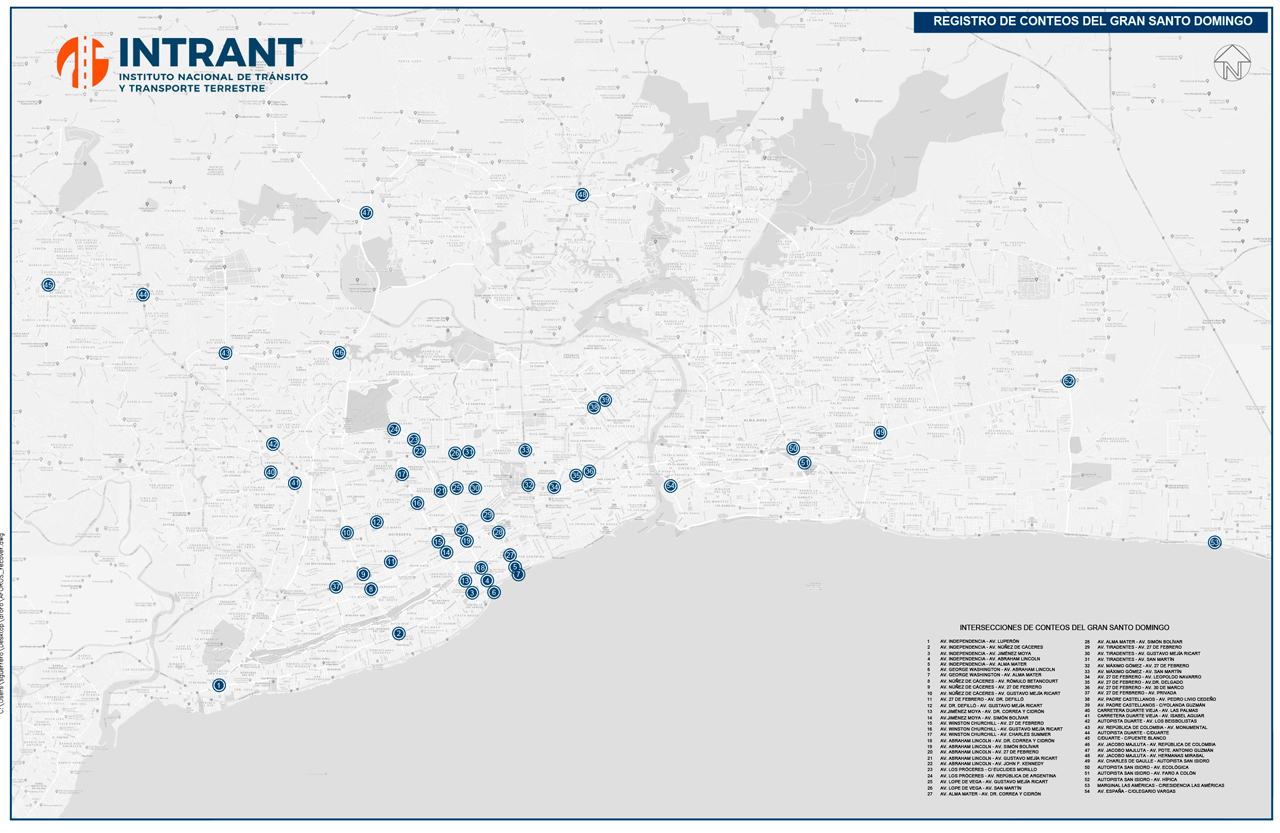
Task: Click map marker number 2 near the coast
Action: pos(399,633)
